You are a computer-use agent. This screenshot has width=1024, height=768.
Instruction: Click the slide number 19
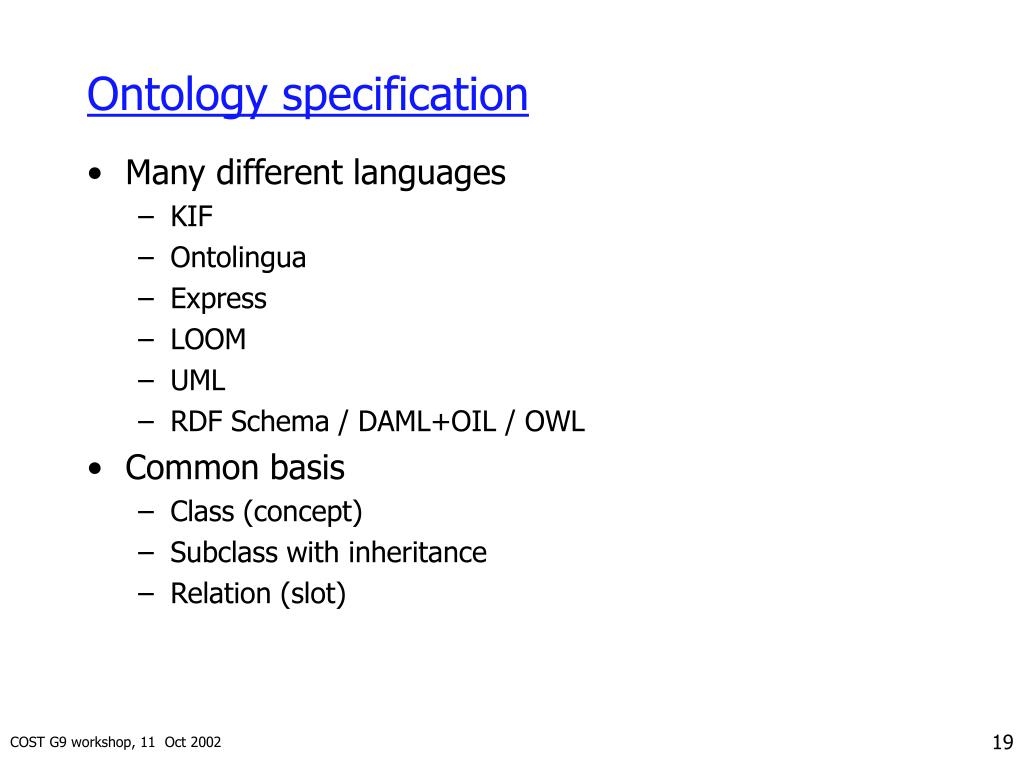1002,743
